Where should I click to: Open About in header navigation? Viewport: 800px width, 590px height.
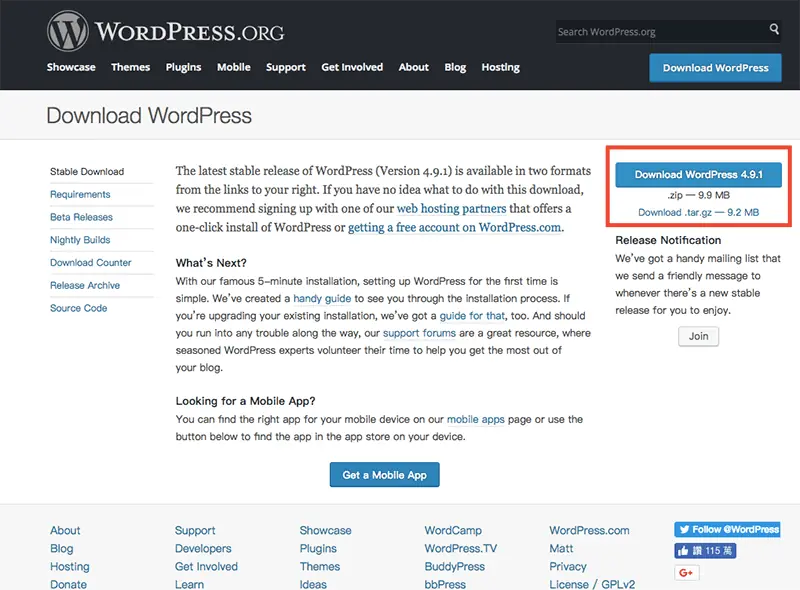pos(414,67)
